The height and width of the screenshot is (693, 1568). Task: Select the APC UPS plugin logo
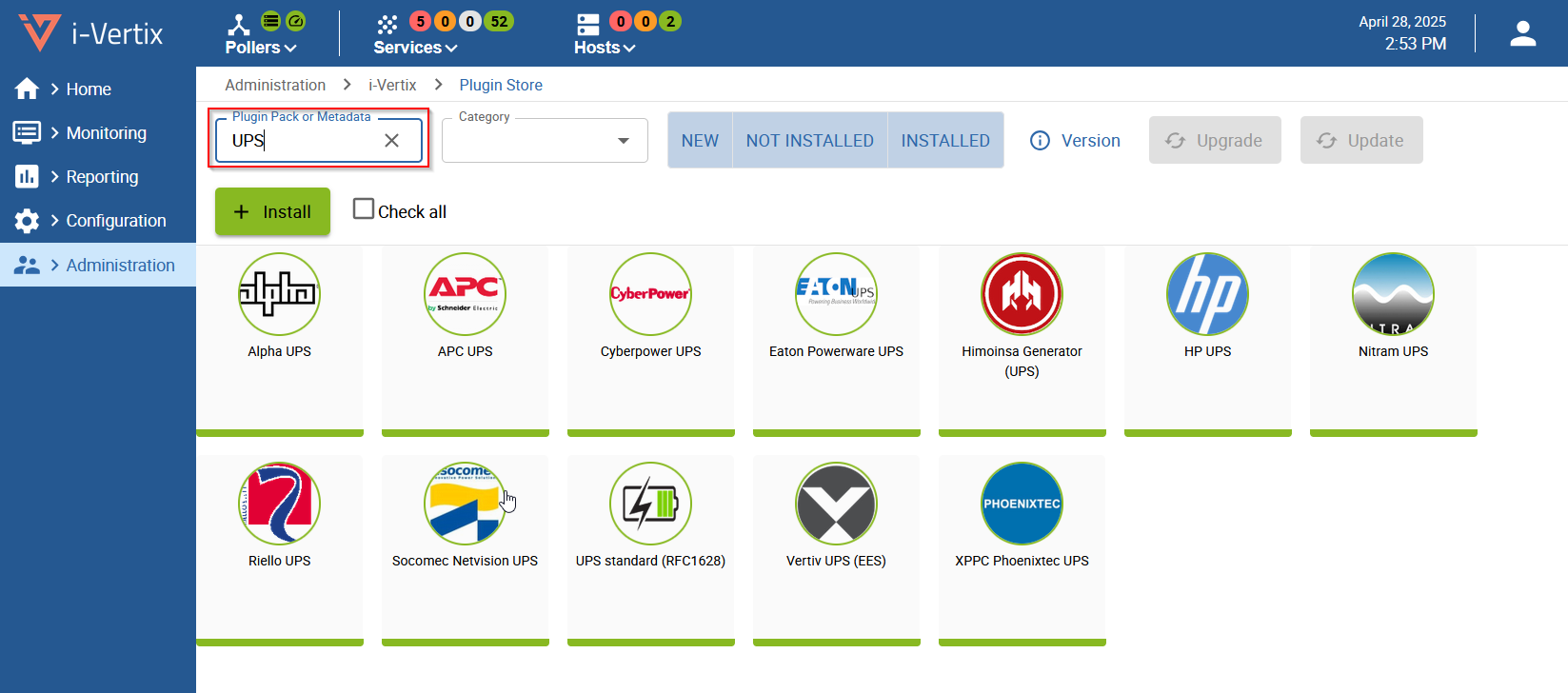pyautogui.click(x=465, y=294)
